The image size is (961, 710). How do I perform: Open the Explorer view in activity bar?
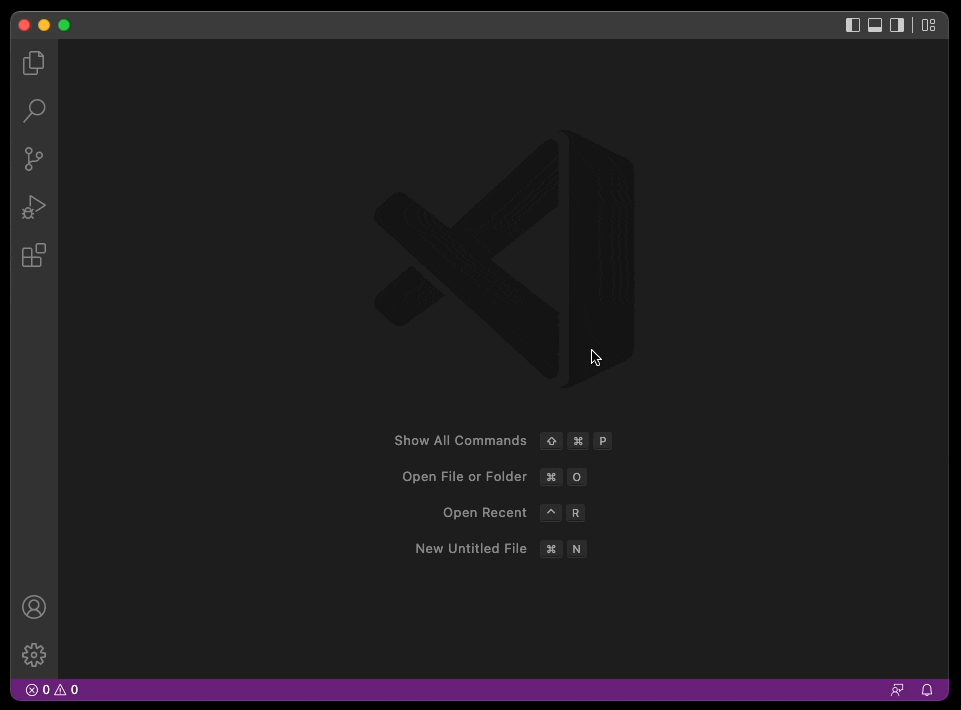pos(34,63)
